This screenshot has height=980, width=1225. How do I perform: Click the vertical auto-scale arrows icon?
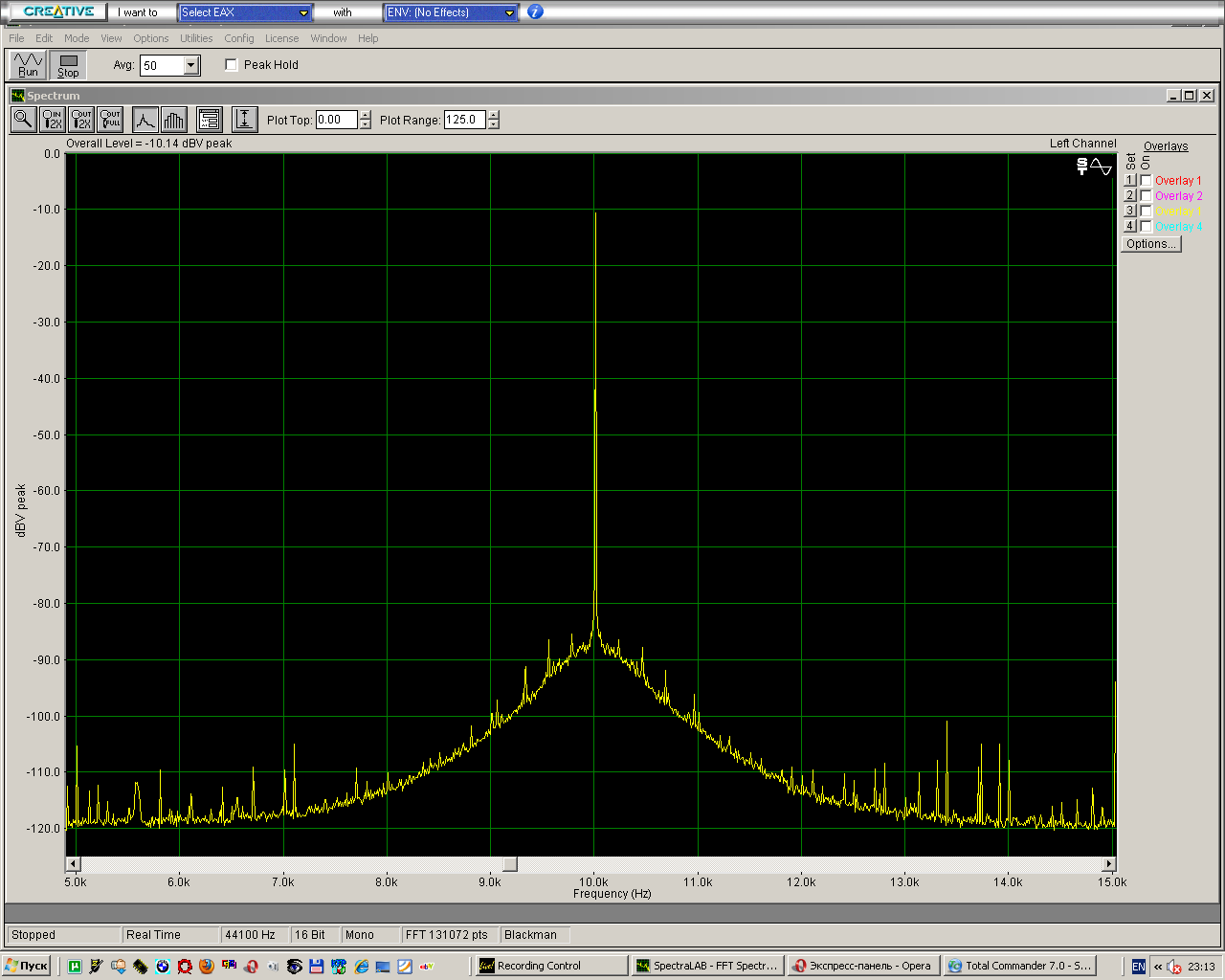point(244,120)
